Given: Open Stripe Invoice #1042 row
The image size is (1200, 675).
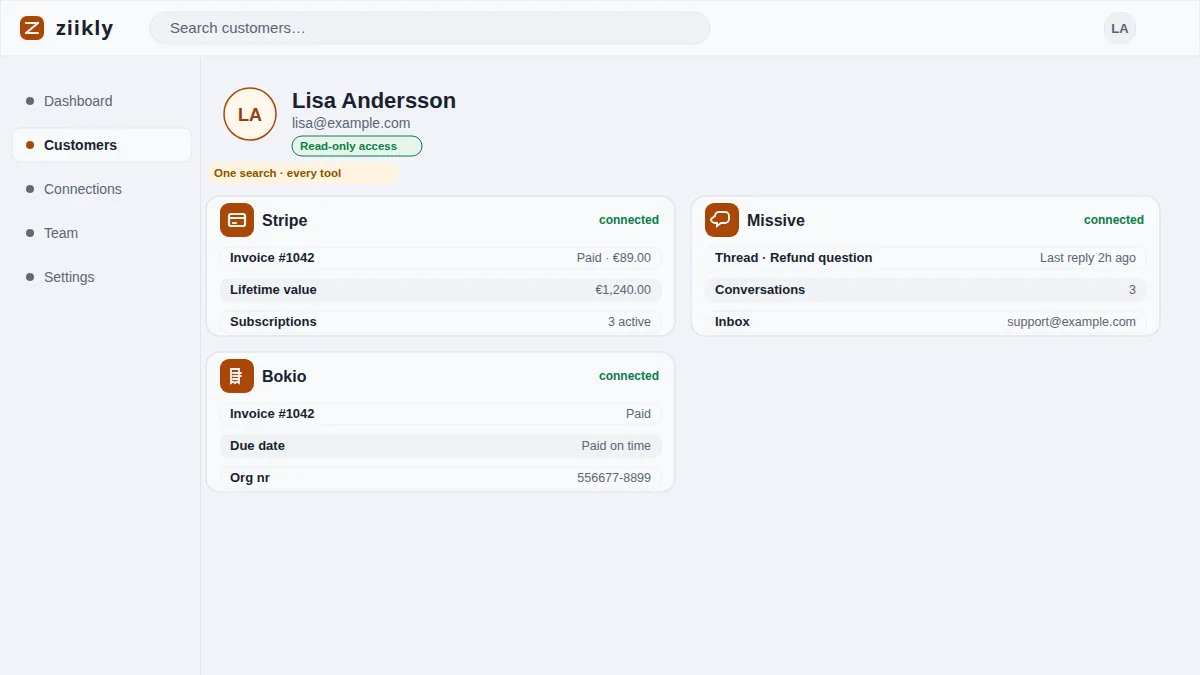Looking at the screenshot, I should pos(440,258).
